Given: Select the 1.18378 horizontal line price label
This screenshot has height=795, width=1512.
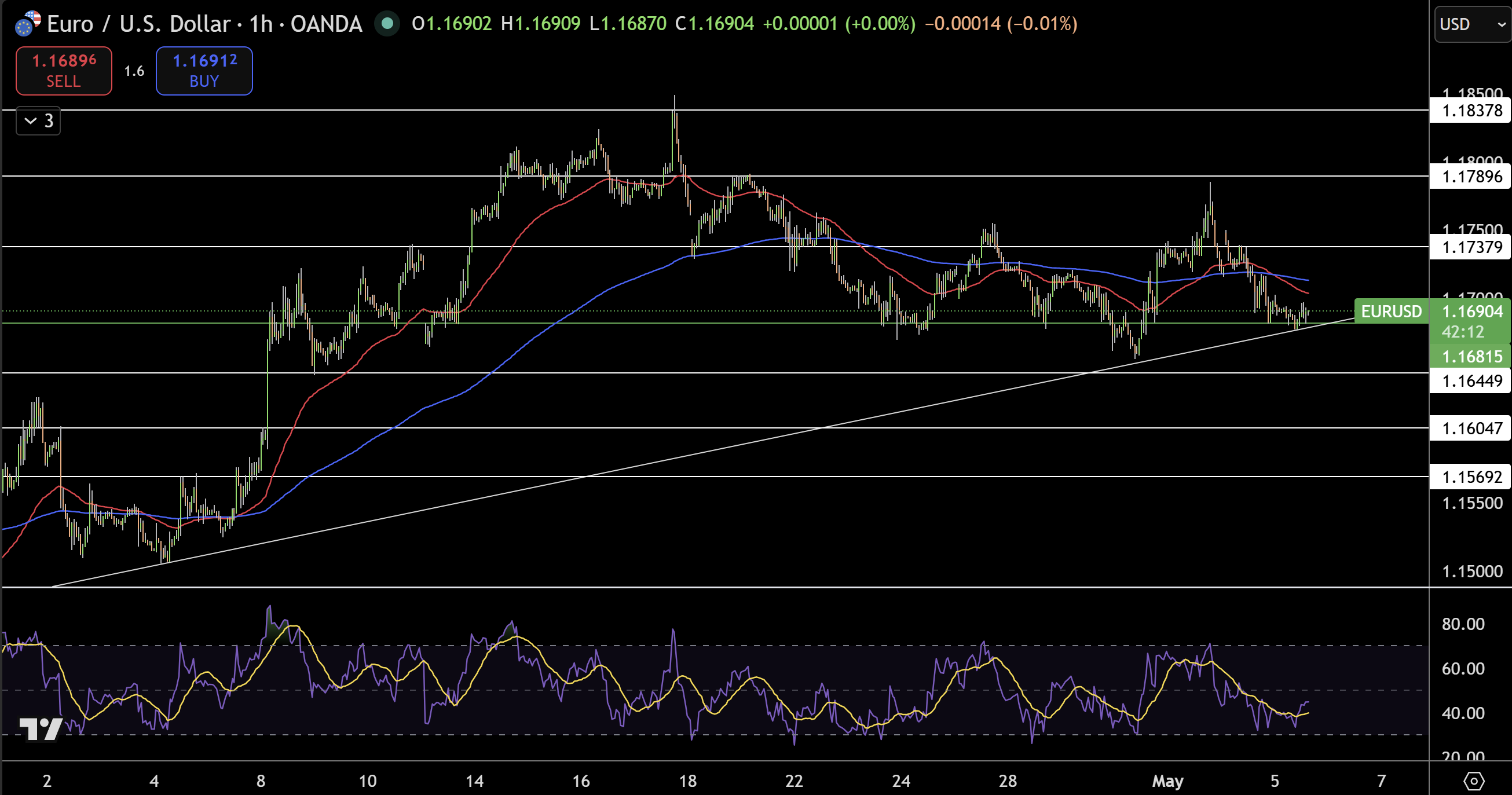Looking at the screenshot, I should [1470, 110].
